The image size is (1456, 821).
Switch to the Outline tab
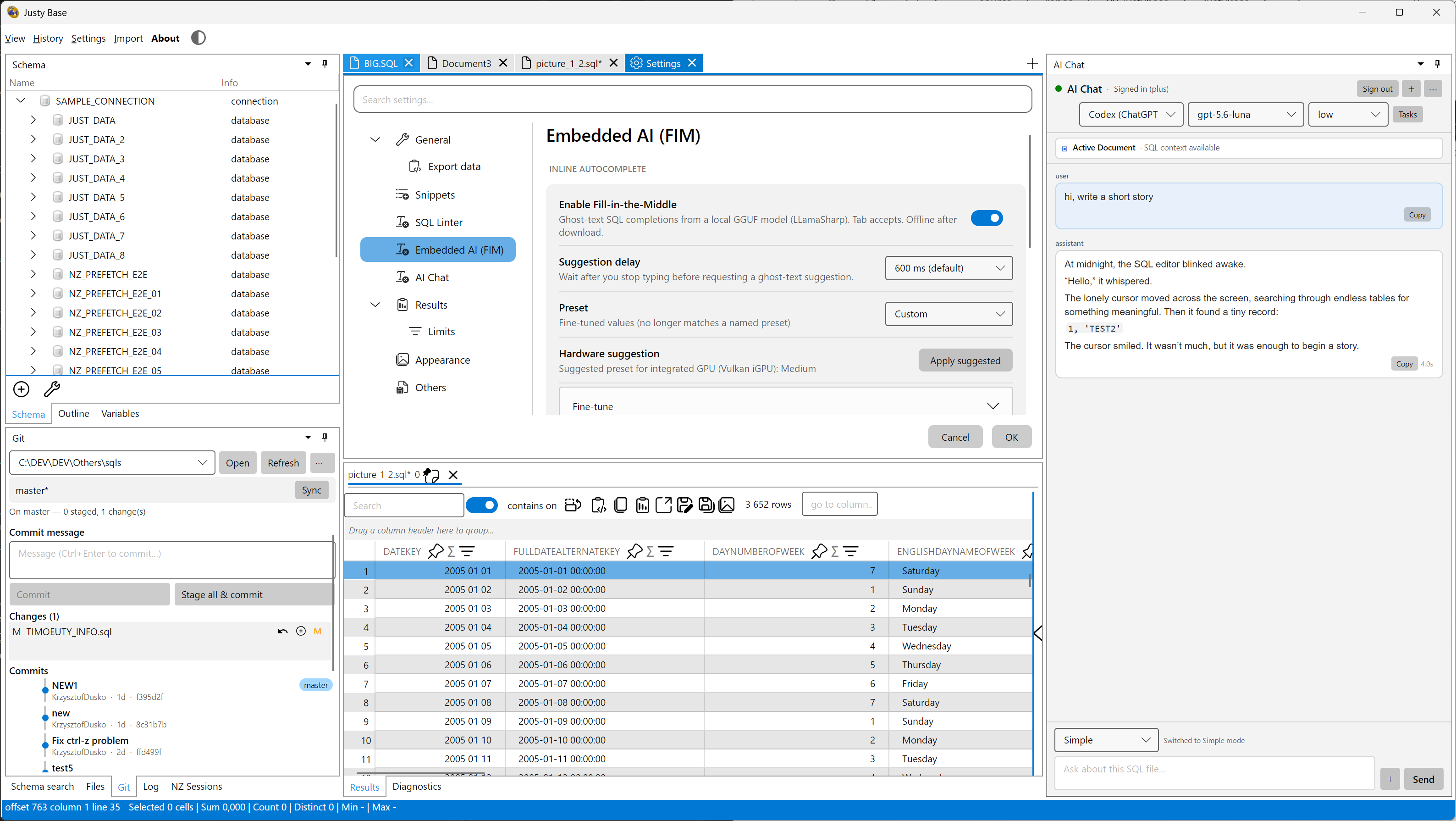pyautogui.click(x=73, y=413)
